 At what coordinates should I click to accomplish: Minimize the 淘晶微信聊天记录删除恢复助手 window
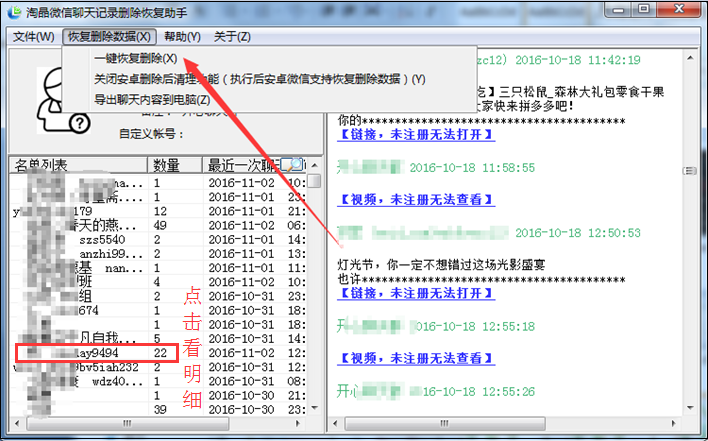618,10
